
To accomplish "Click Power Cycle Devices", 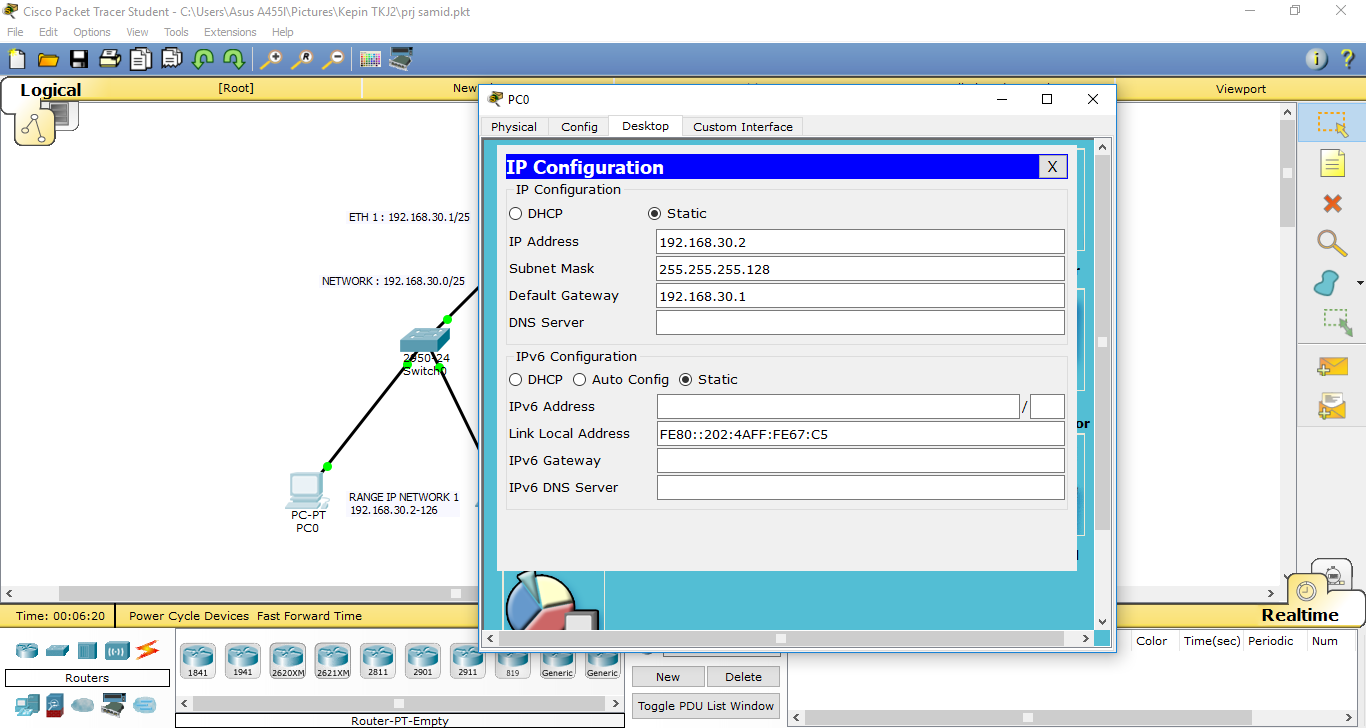I will (x=189, y=616).
